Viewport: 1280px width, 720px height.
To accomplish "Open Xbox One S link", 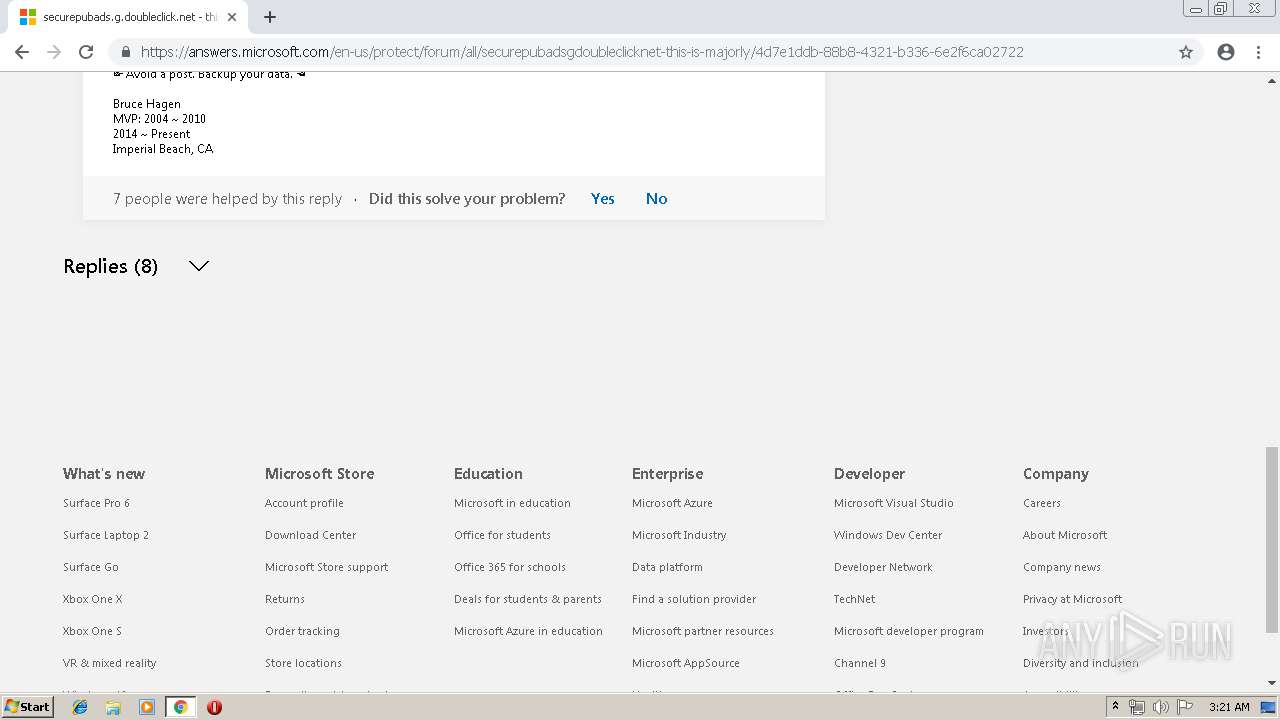I will click(92, 631).
